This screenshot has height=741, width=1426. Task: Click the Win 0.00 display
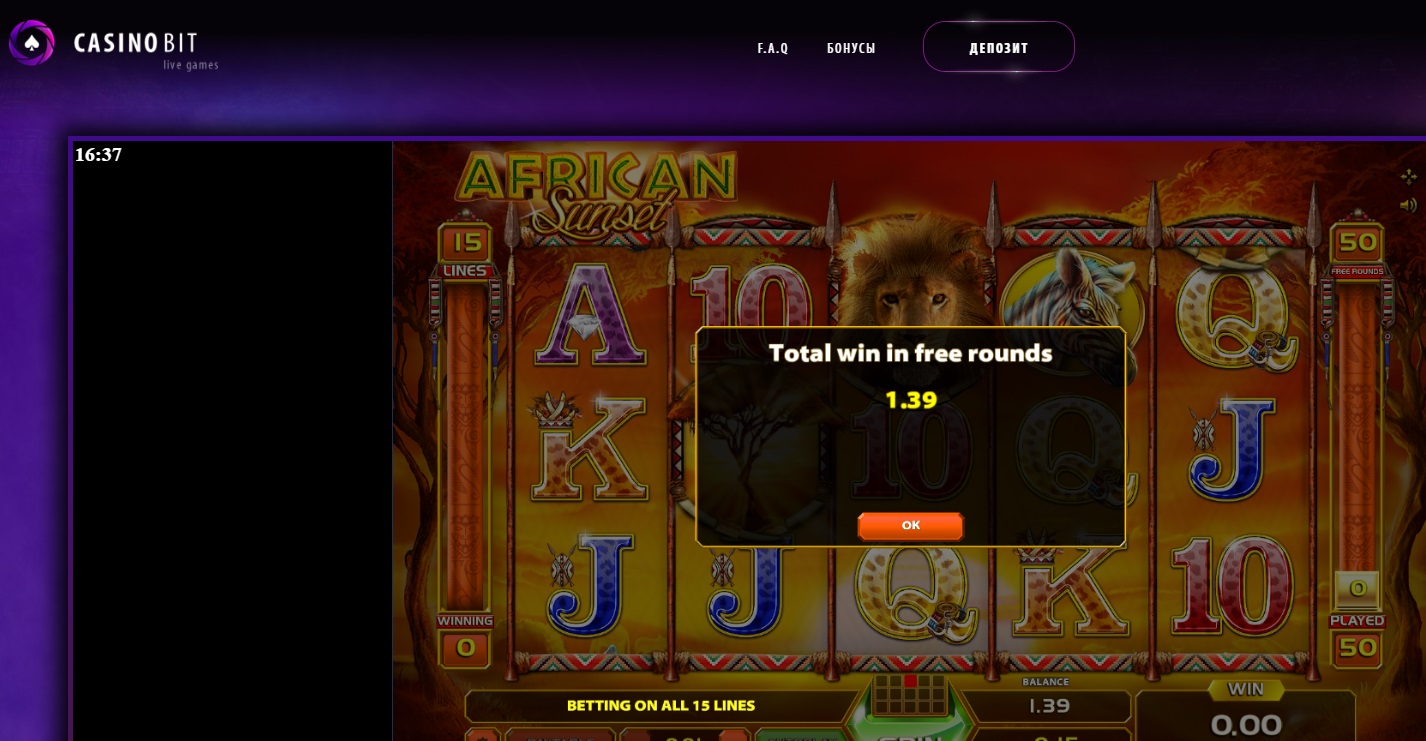pyautogui.click(x=1246, y=711)
